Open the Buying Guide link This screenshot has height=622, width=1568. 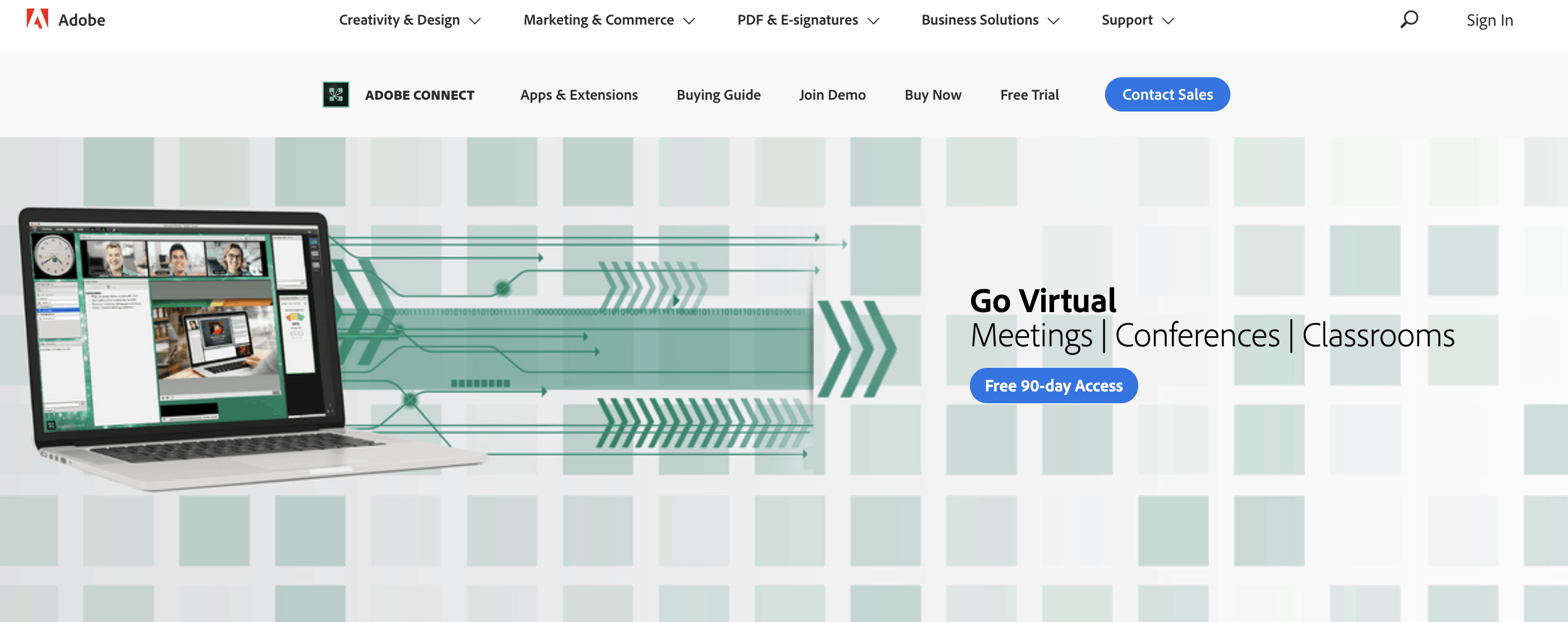coord(718,95)
